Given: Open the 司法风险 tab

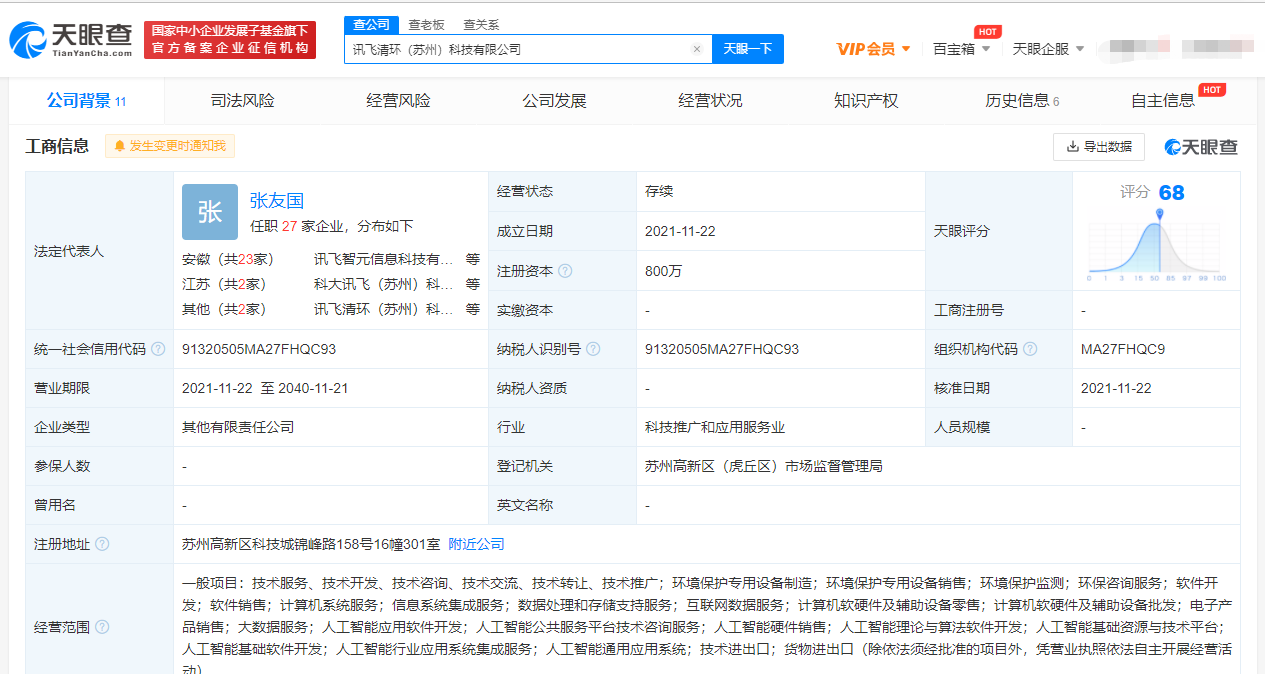Looking at the screenshot, I should click(242, 100).
